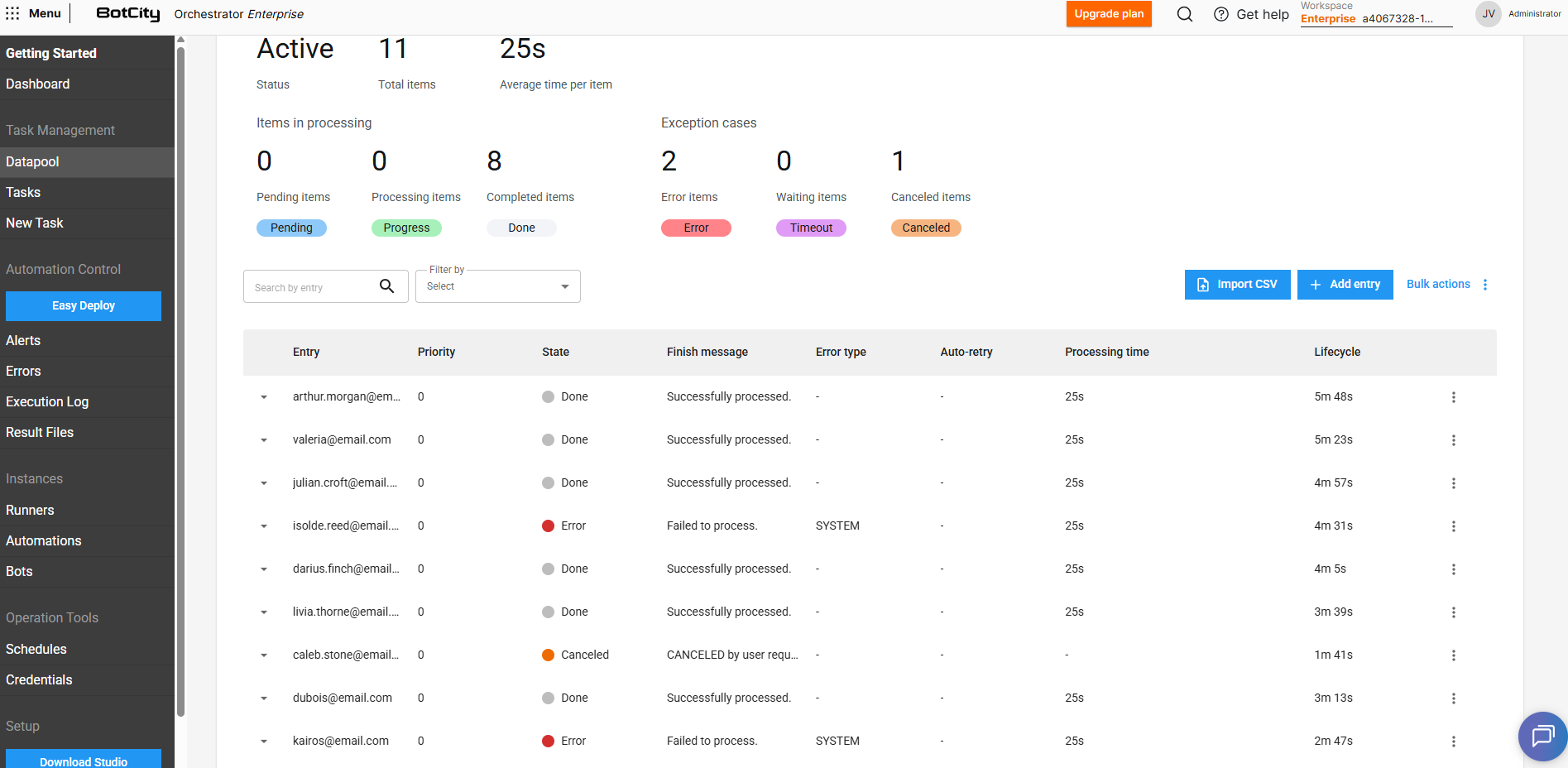Open the Workspace selector dropdown
The height and width of the screenshot is (768, 1568).
click(x=1375, y=18)
